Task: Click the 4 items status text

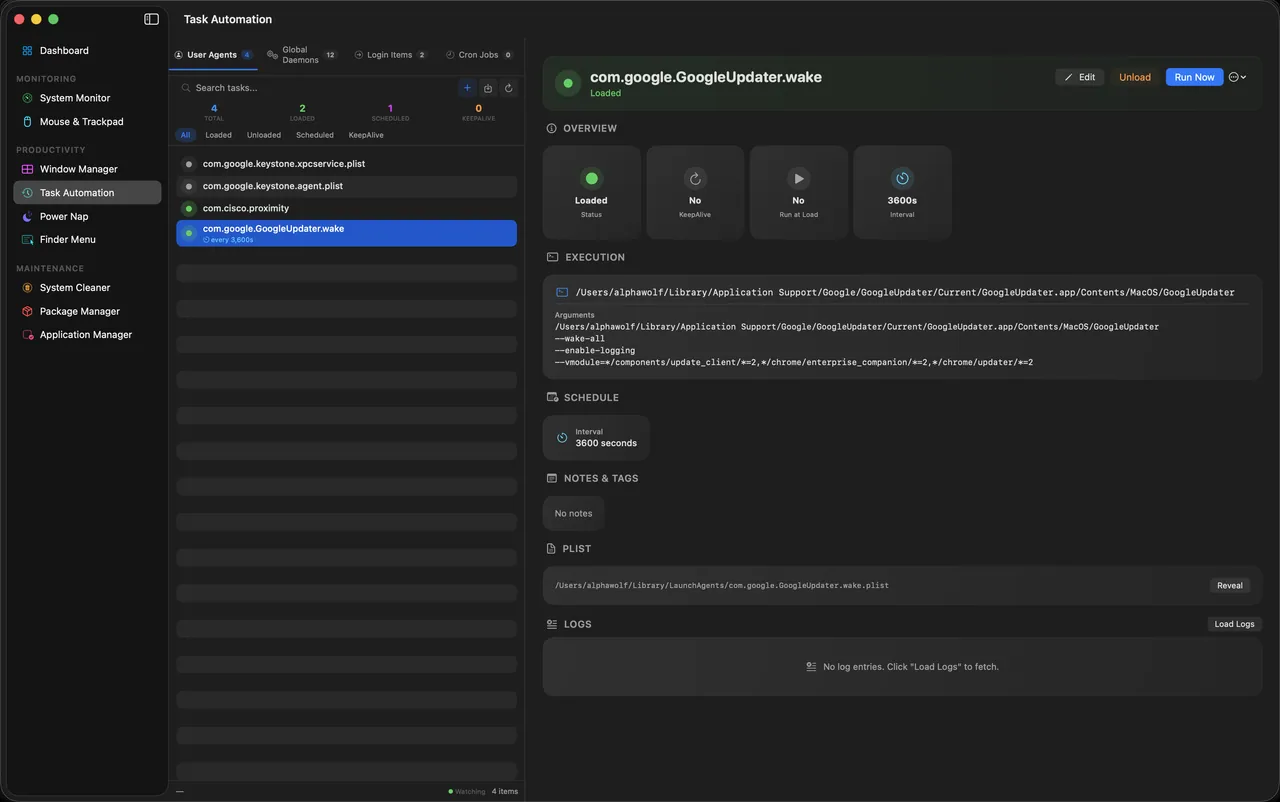Action: (x=505, y=791)
